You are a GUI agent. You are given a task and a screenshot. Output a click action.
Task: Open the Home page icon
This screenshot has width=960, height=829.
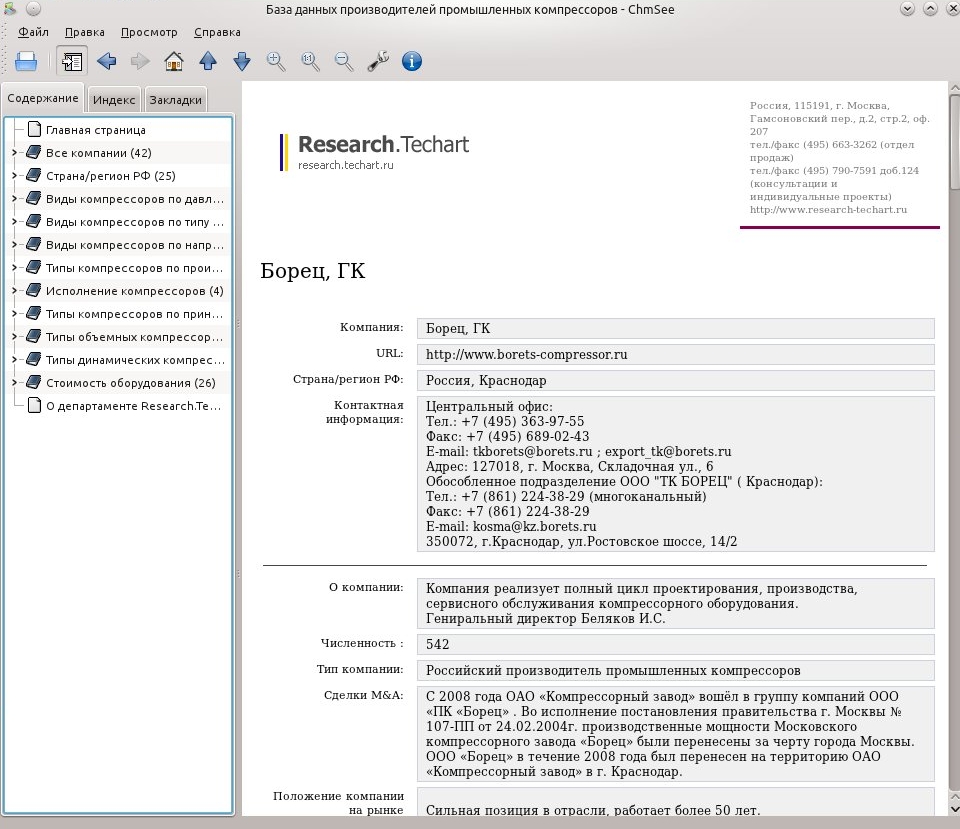(x=174, y=61)
